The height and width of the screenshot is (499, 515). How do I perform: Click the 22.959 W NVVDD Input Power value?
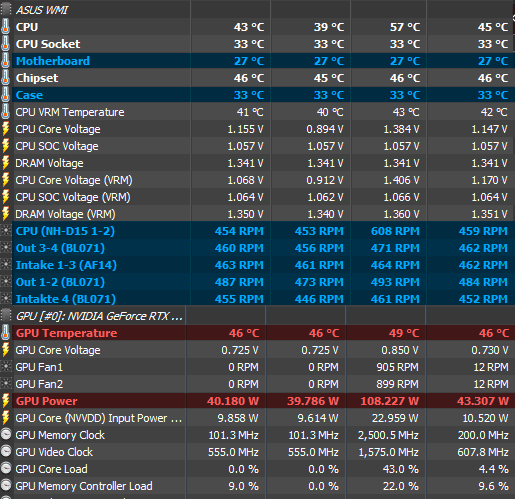[395, 418]
